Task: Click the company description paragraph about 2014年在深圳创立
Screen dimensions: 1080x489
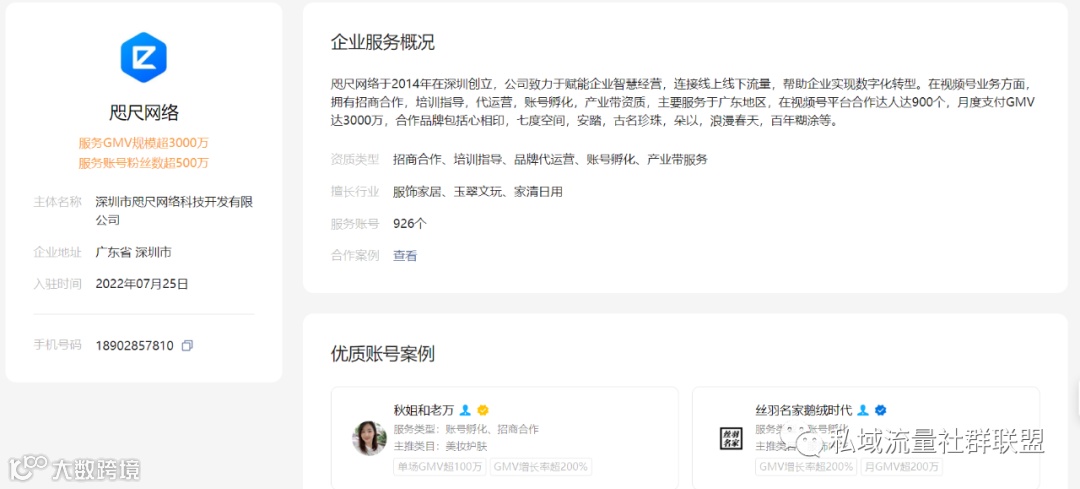Action: [x=683, y=103]
